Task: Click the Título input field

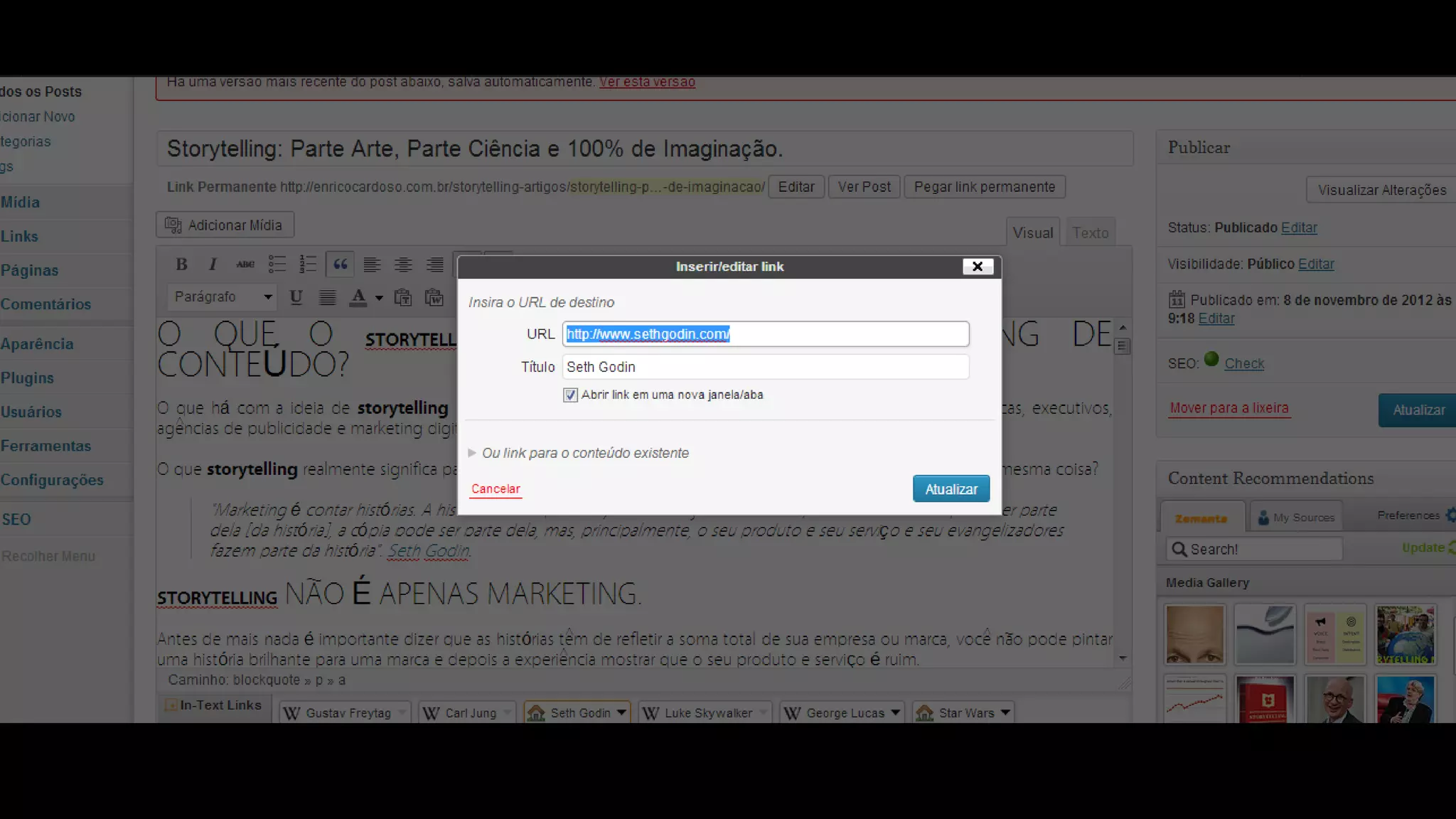Action: click(765, 367)
